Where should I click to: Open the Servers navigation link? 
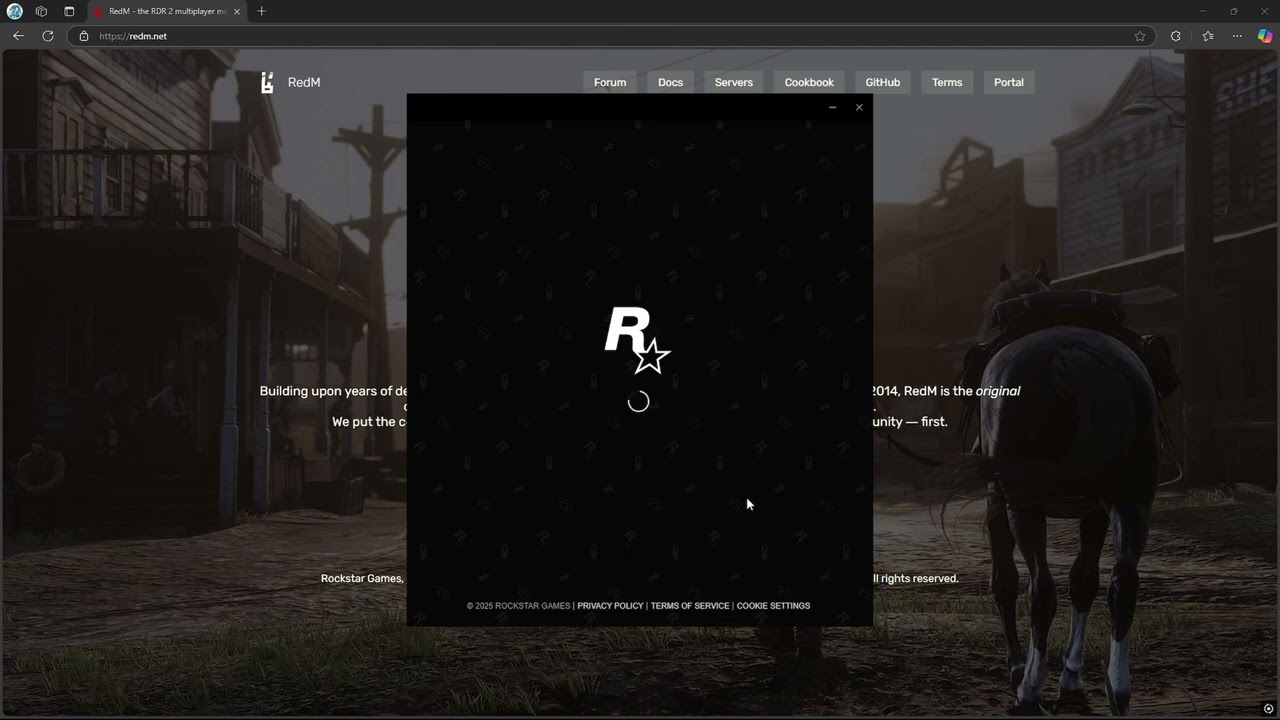pos(734,82)
